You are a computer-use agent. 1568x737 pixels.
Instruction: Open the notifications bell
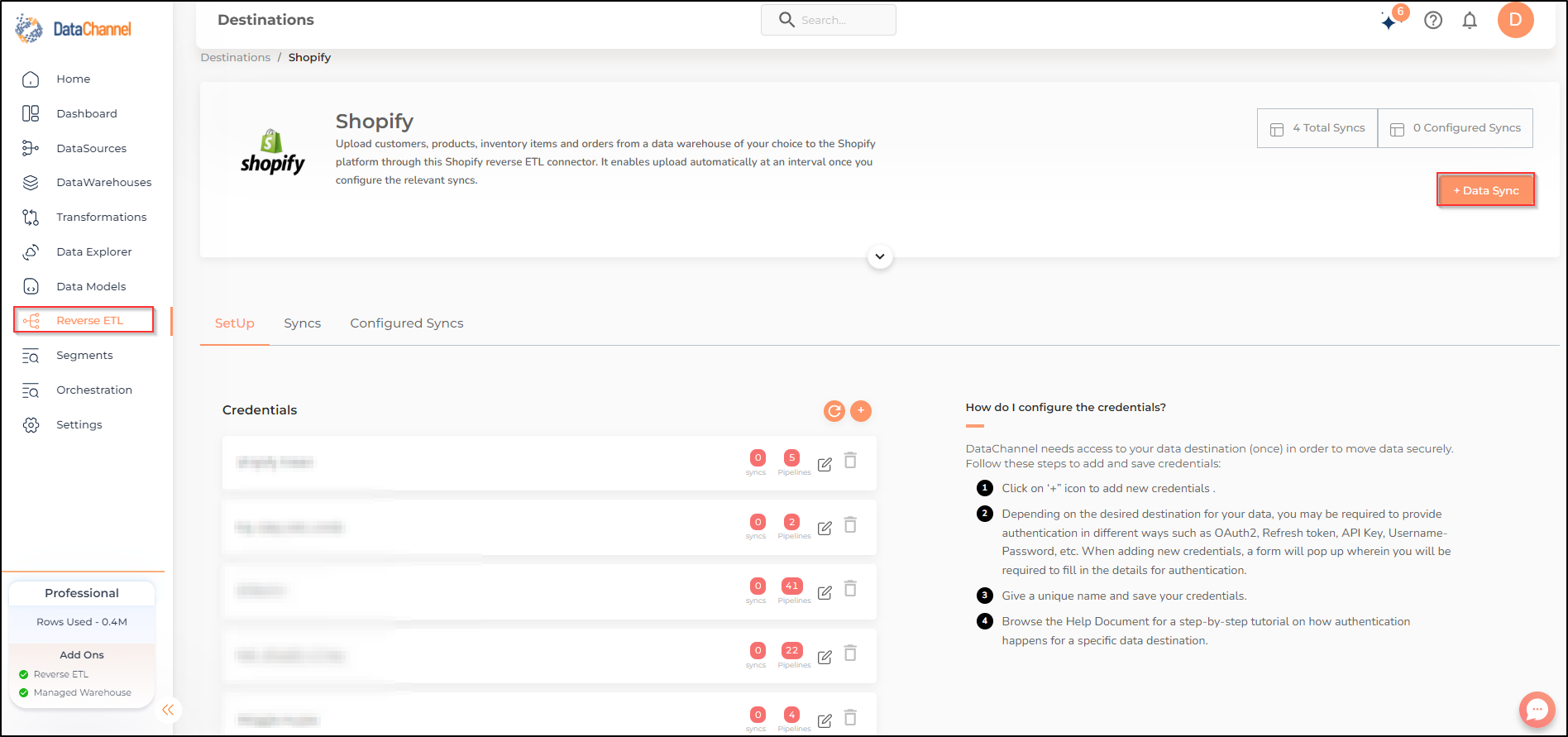click(x=1470, y=21)
